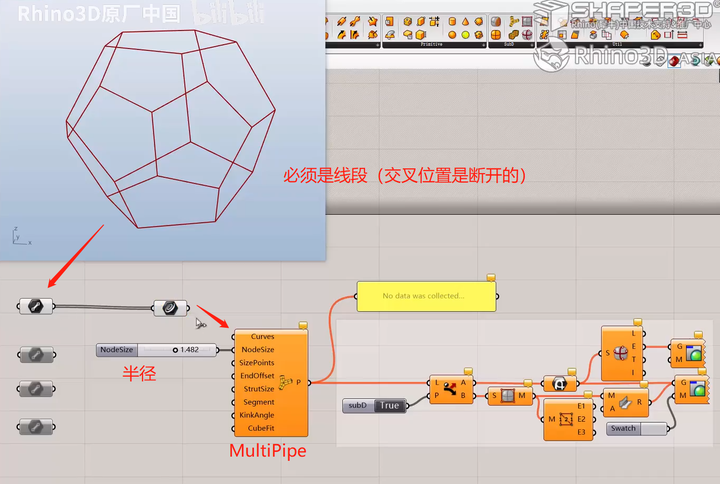Image resolution: width=720 pixels, height=484 pixels.
Task: Click the NodeSize input on MultiPipe component
Action: (258, 349)
